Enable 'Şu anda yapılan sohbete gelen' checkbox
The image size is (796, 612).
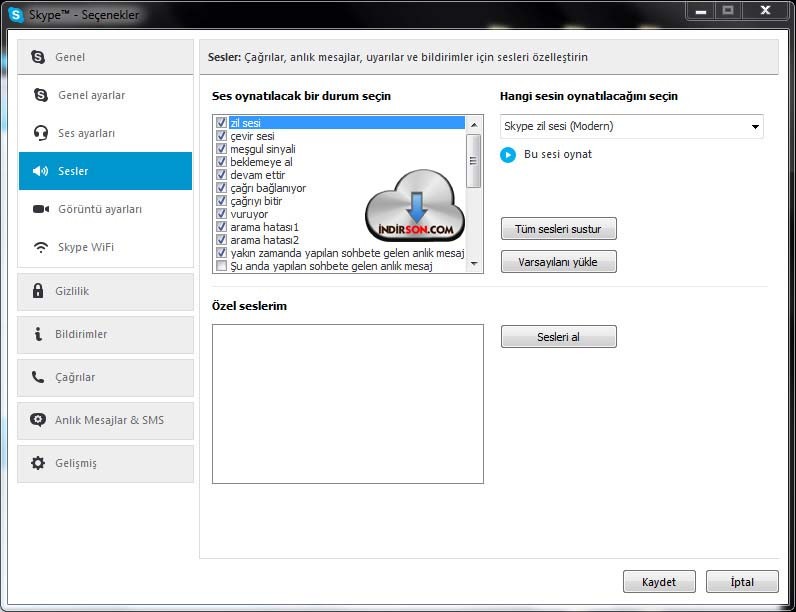221,266
